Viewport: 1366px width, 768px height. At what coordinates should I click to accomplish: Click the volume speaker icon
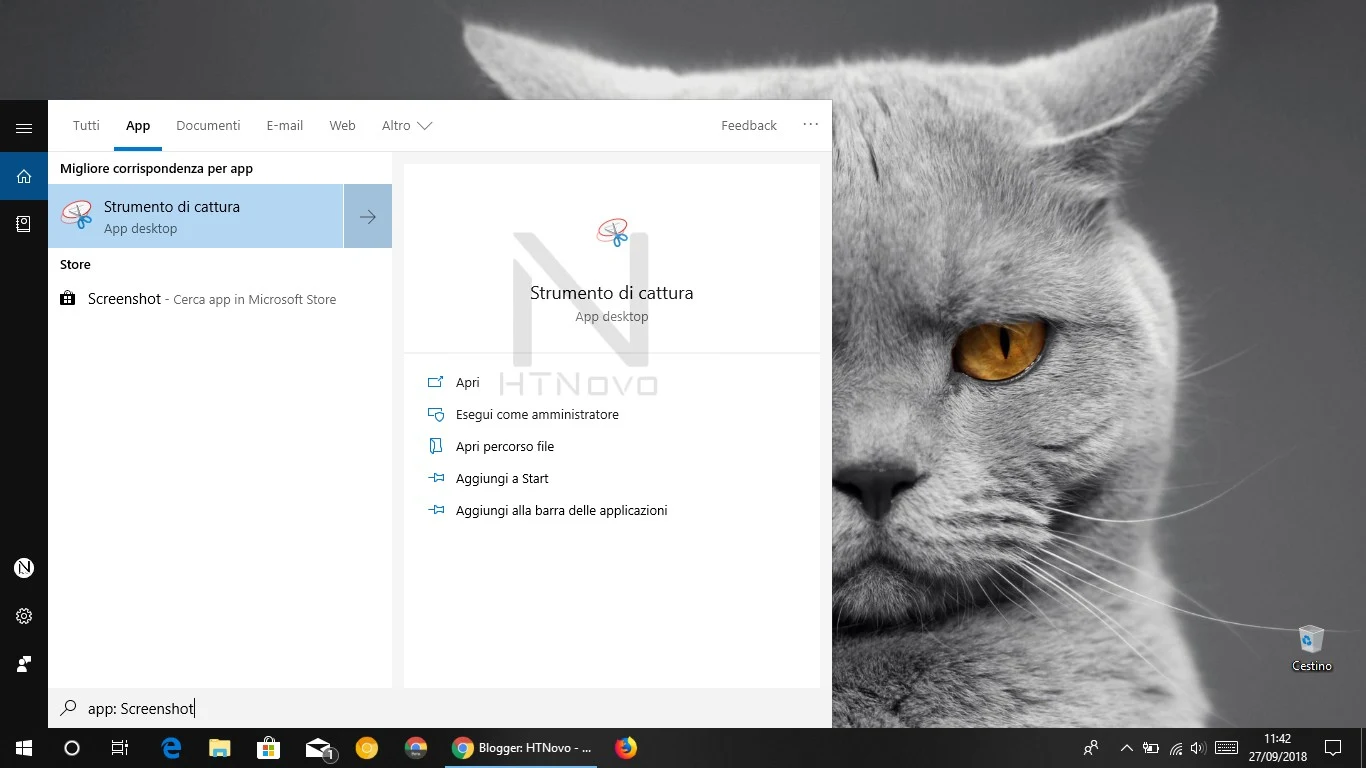(x=1198, y=748)
